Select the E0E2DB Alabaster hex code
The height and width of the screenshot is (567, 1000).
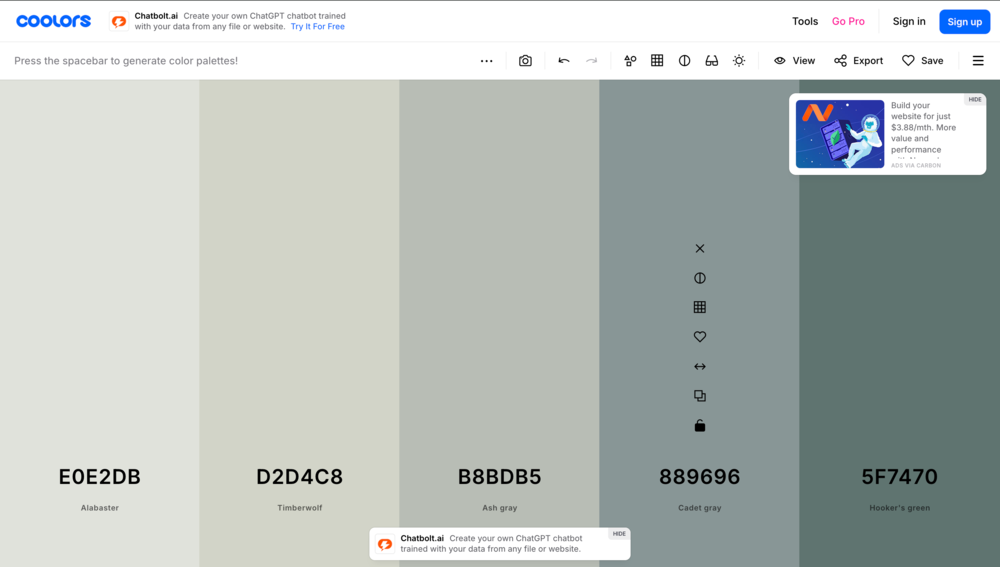pos(100,477)
